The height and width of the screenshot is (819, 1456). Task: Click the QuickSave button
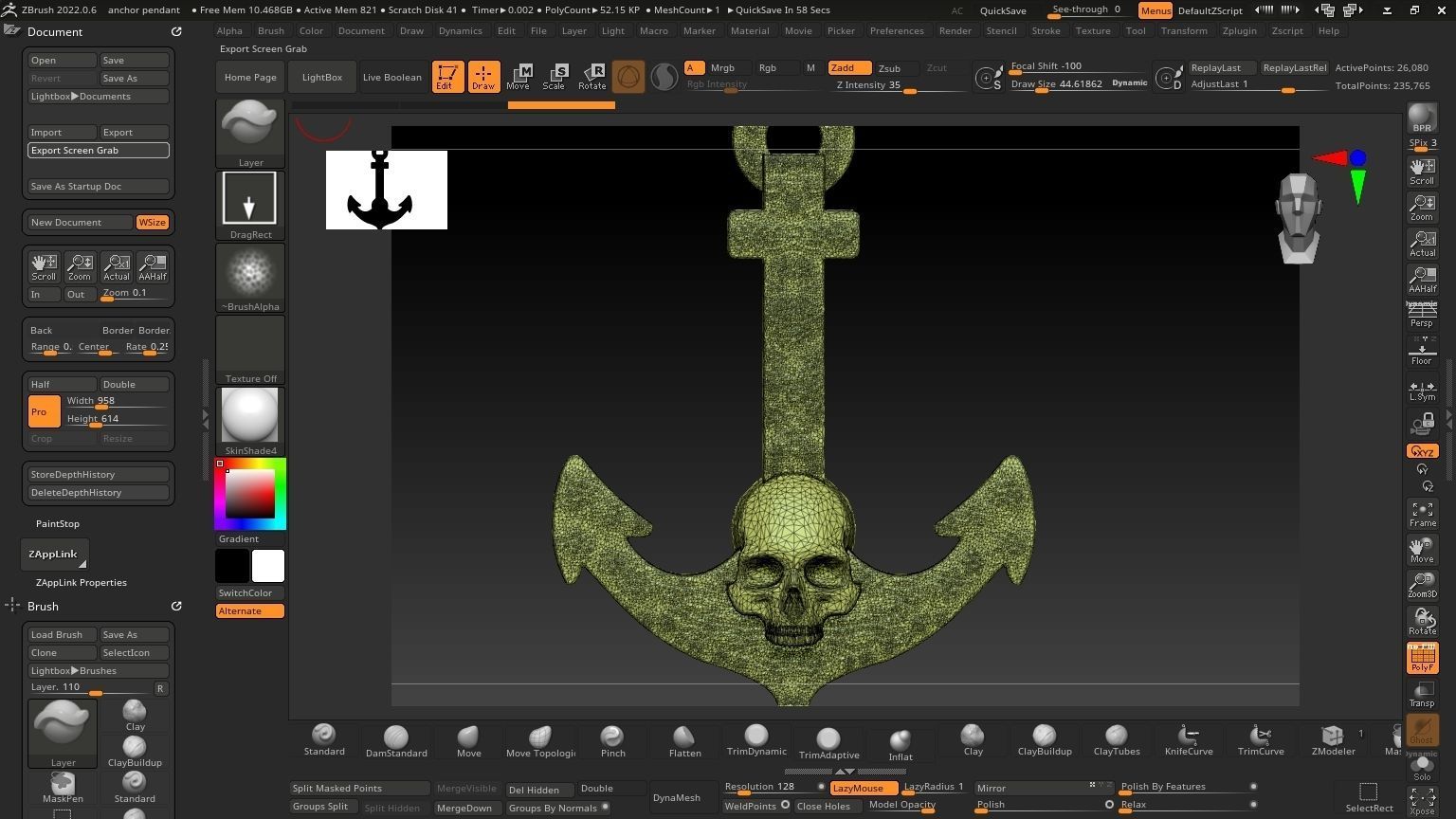click(x=1003, y=10)
